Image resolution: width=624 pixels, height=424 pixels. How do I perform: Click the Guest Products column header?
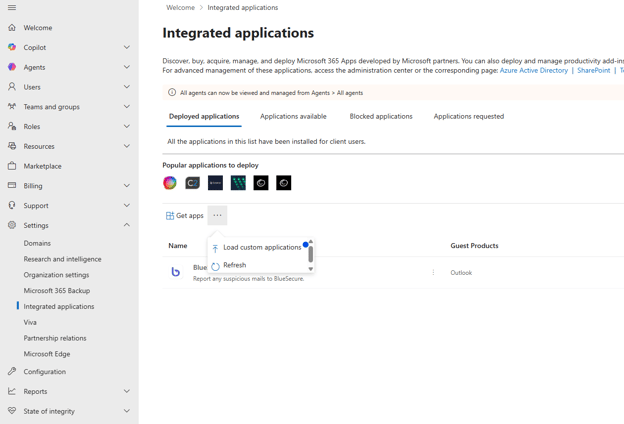pos(474,246)
